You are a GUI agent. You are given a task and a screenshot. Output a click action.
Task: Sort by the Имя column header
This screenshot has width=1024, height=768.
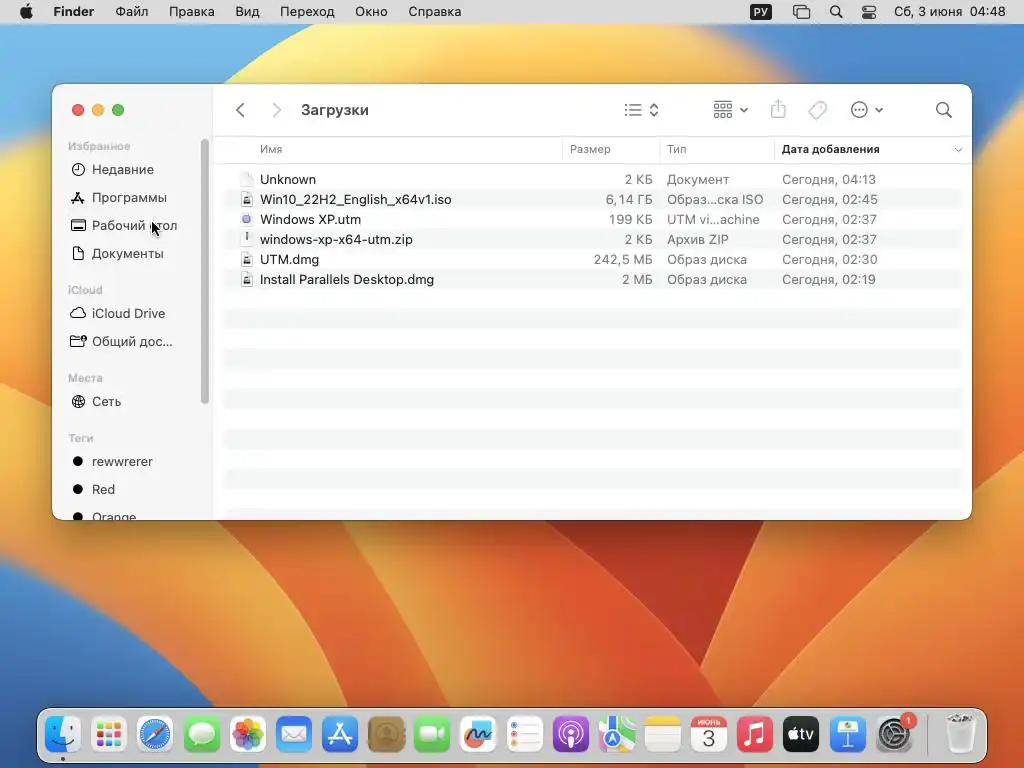tap(271, 149)
